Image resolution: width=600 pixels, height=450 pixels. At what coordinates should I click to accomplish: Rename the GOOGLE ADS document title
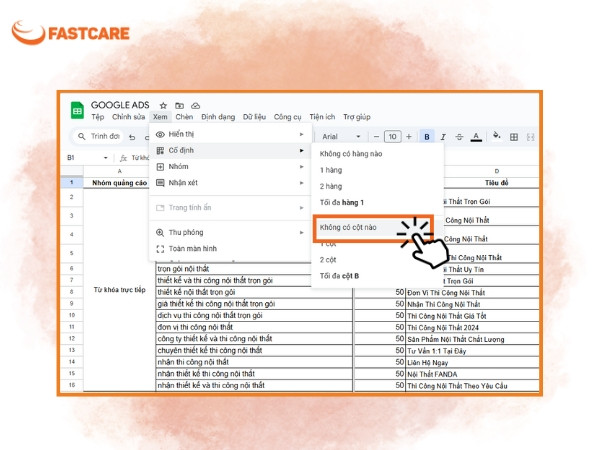[x=120, y=105]
